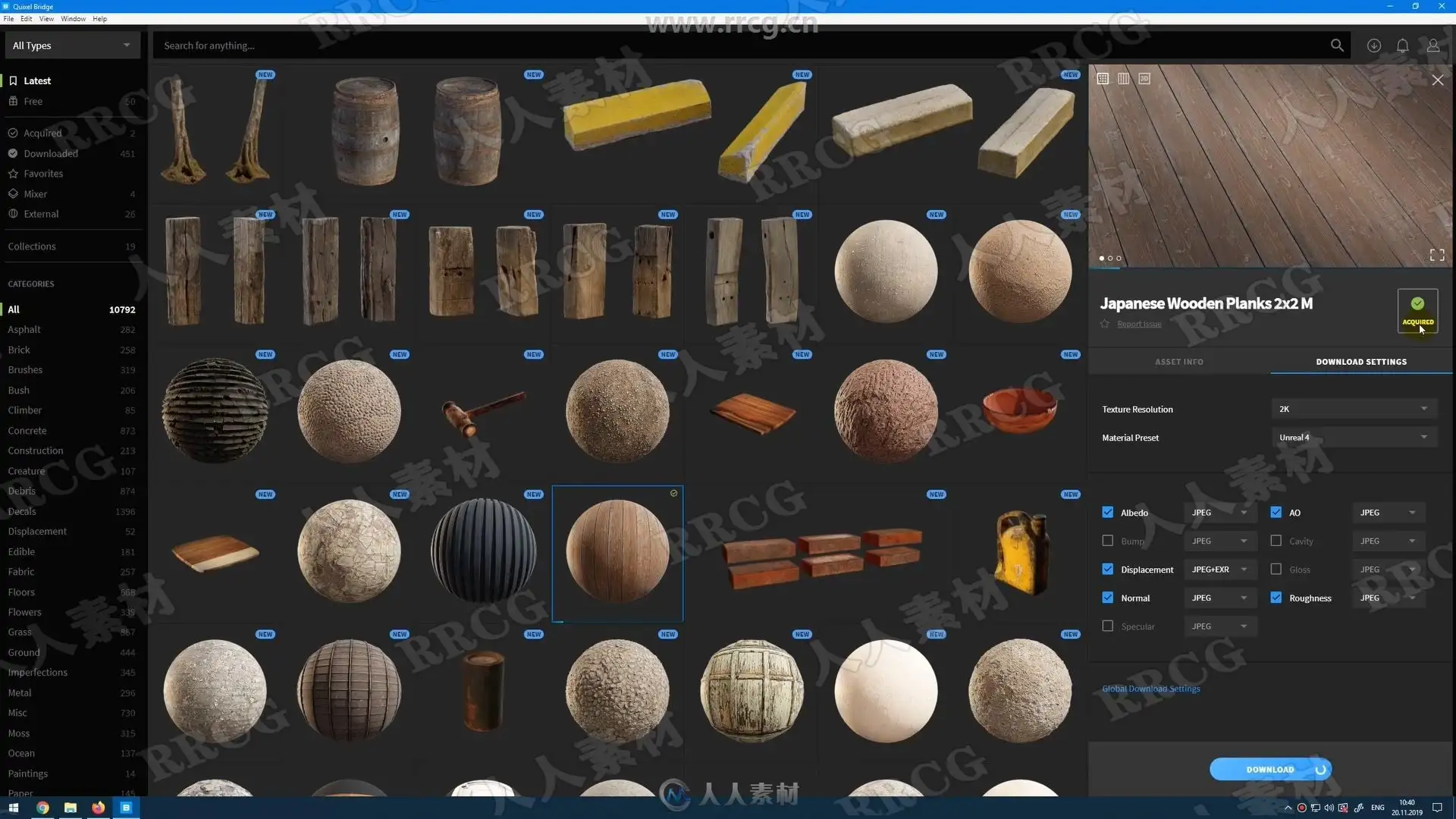Click the search magnifier icon
The height and width of the screenshot is (819, 1456).
pos(1337,45)
